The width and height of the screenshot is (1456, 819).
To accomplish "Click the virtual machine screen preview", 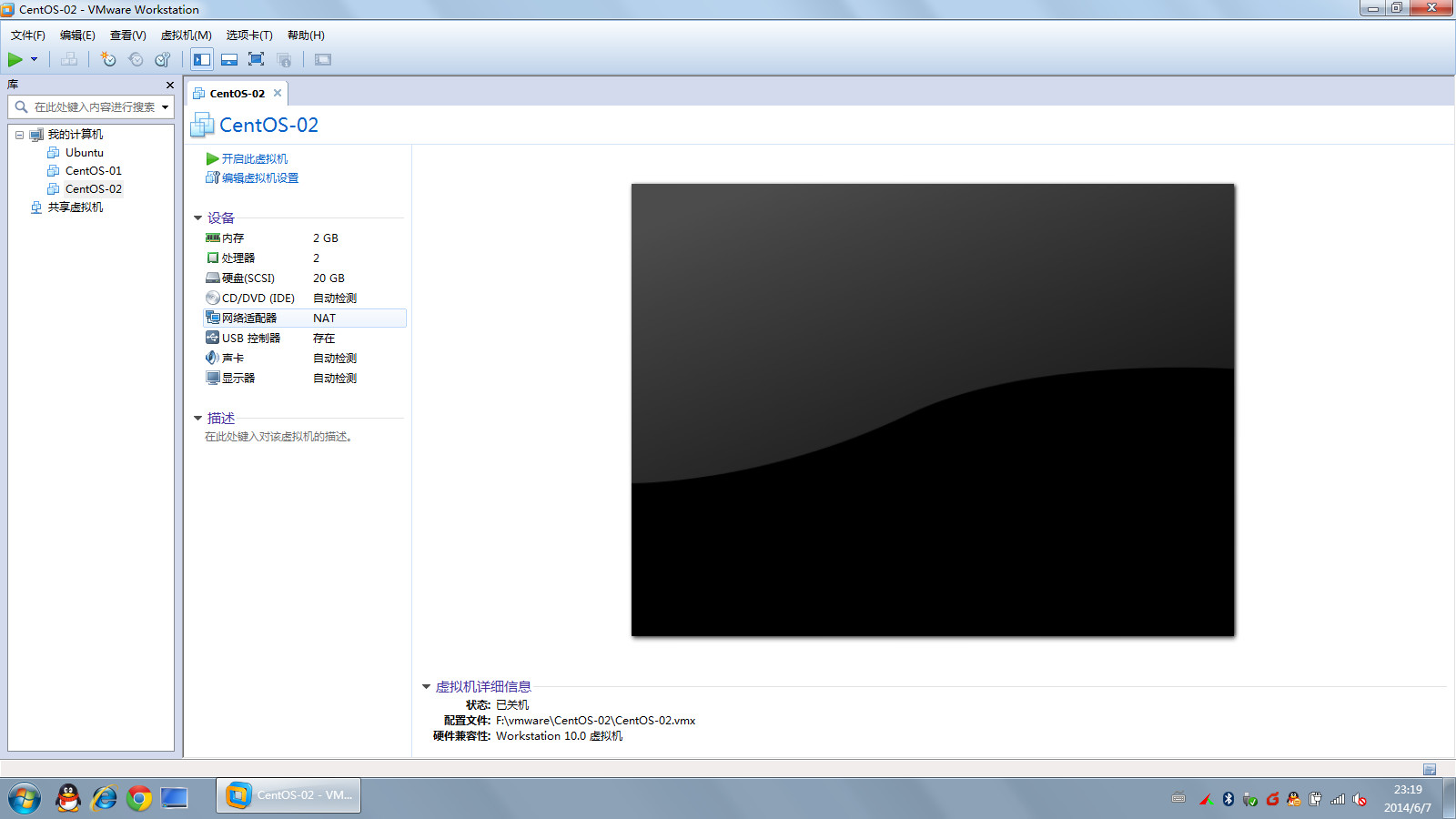I will coord(933,410).
